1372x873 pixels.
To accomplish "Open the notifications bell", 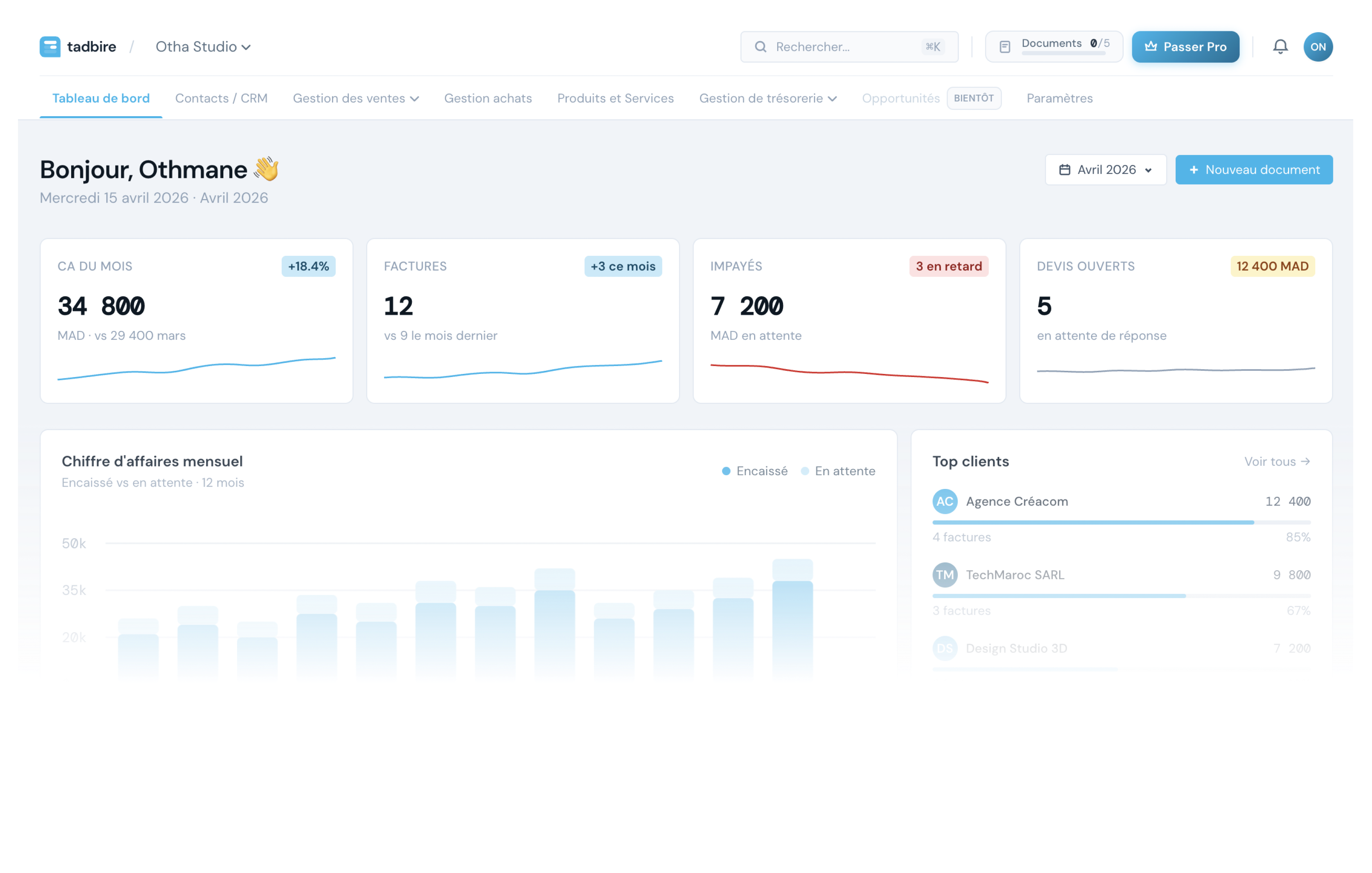I will click(1280, 47).
